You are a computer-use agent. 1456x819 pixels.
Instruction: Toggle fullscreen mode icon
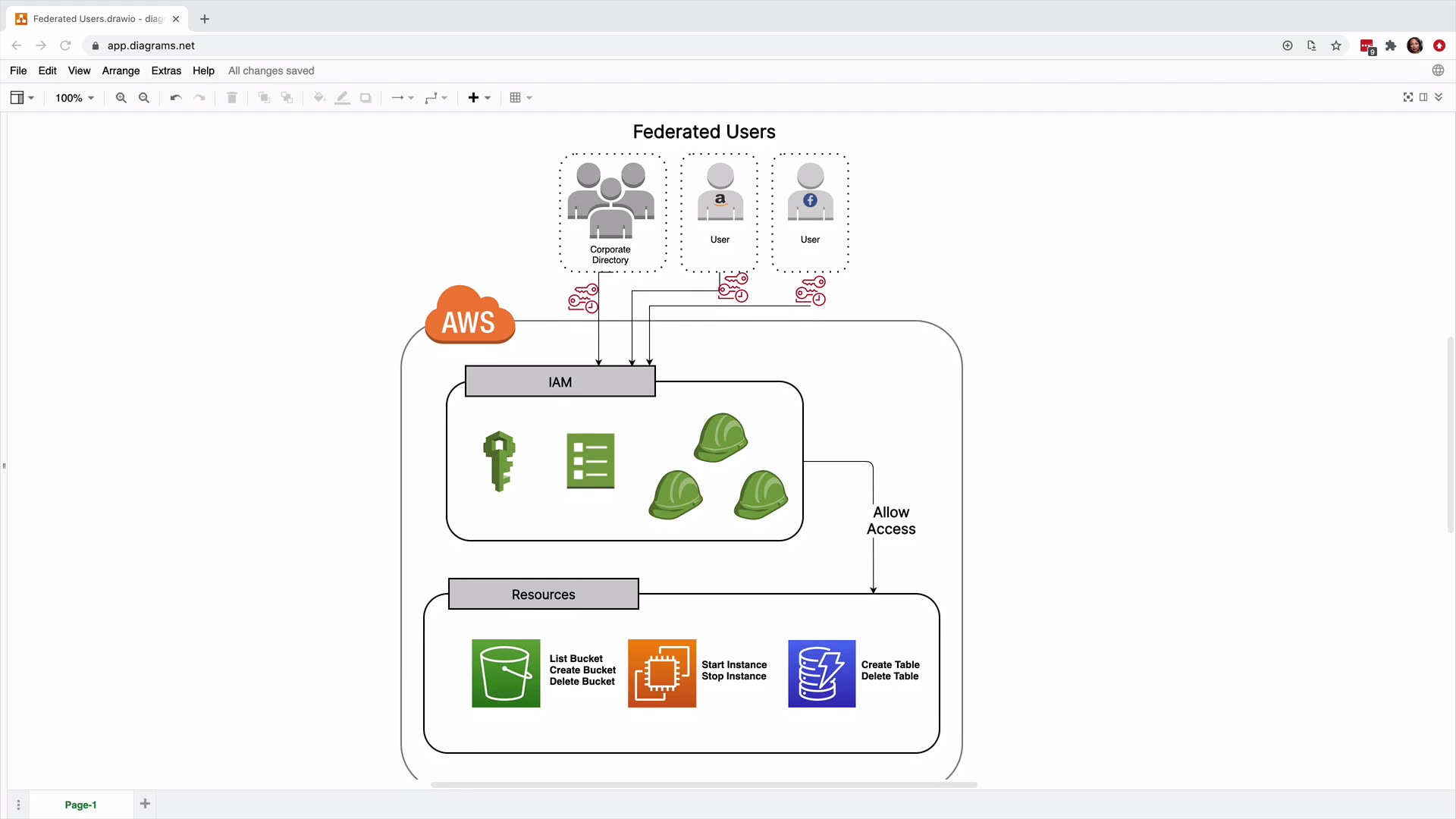click(x=1408, y=97)
